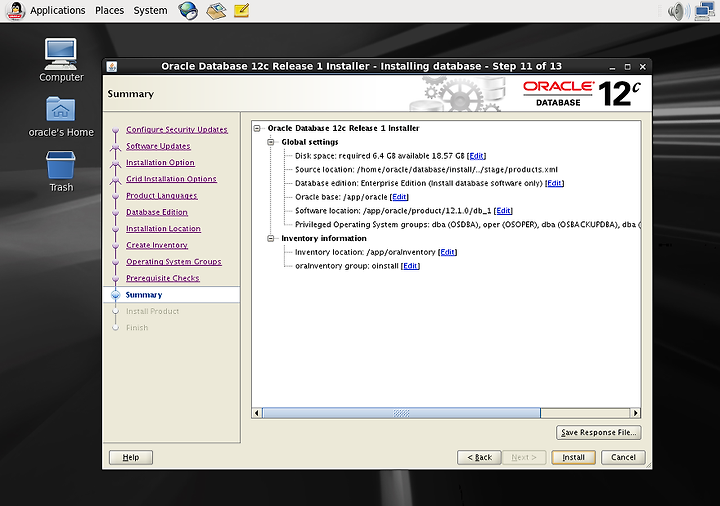The width and height of the screenshot is (720, 506).
Task: Go to Installation Location step
Action: coord(163,229)
